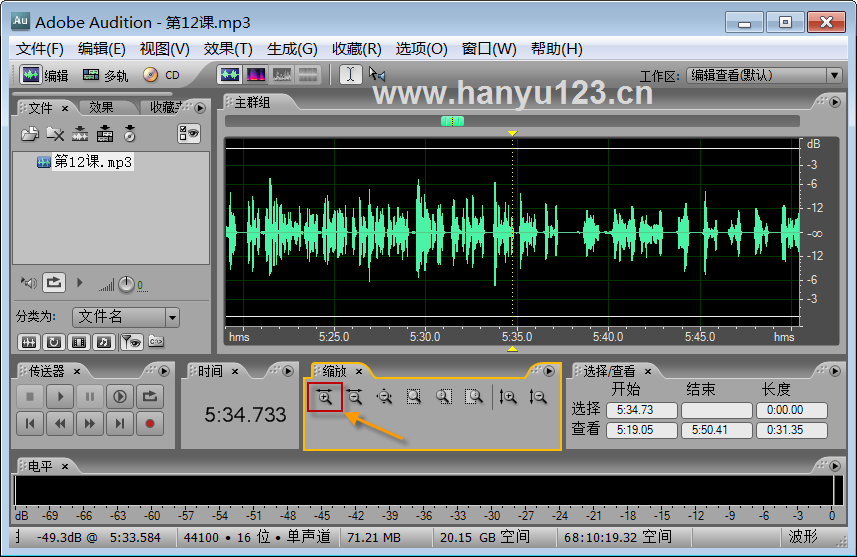Open 选择/查看 panel options menu arrow
The image size is (857, 557).
(x=835, y=371)
